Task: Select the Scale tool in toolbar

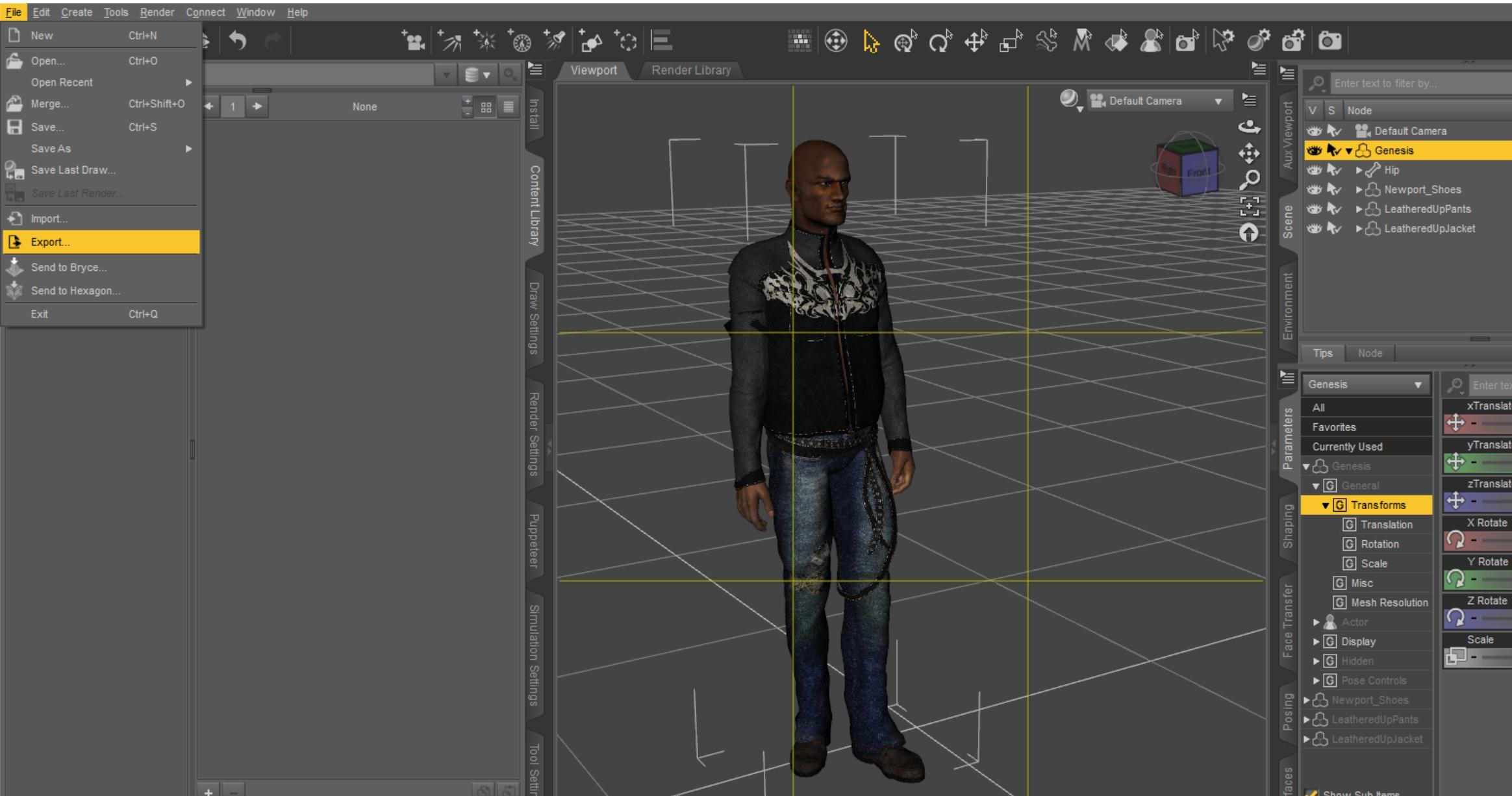Action: pos(1010,42)
